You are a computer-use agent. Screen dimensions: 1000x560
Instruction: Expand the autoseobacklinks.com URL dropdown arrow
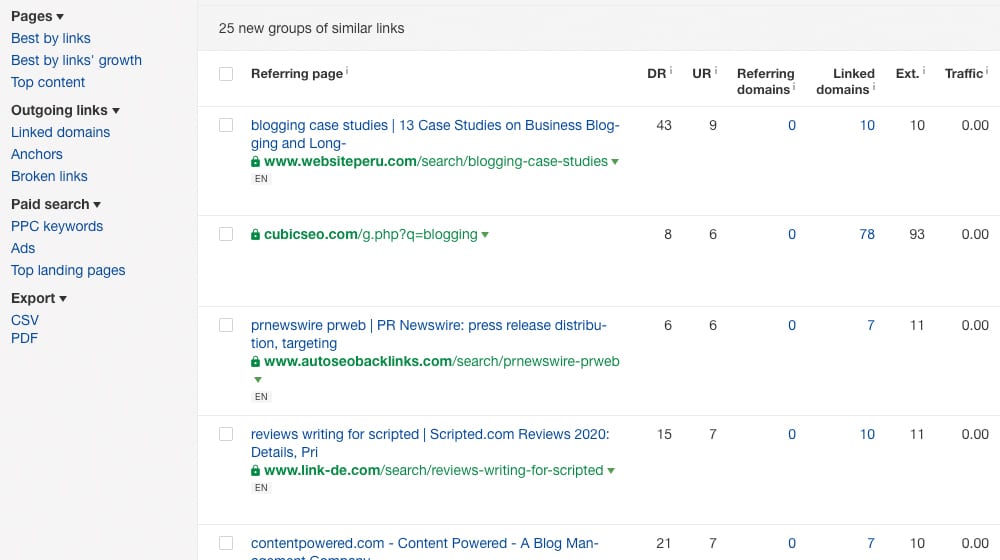(x=258, y=379)
